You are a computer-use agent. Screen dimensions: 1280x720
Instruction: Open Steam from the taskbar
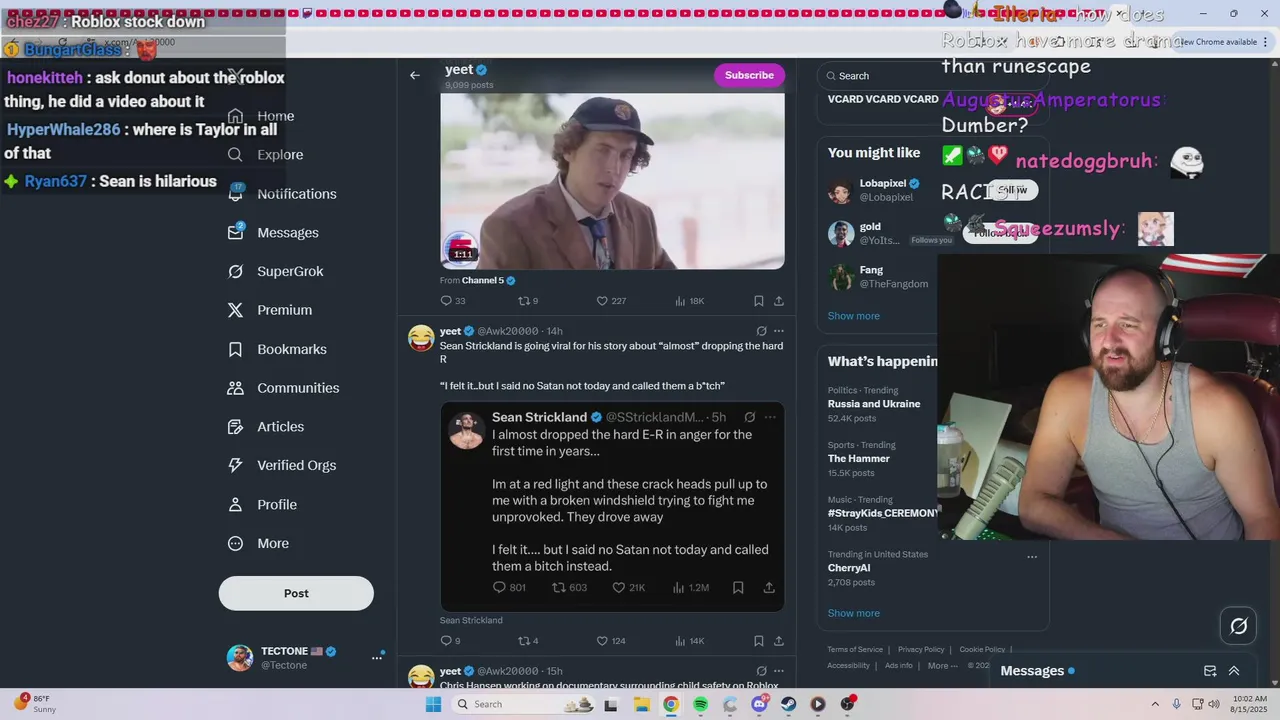click(x=789, y=704)
